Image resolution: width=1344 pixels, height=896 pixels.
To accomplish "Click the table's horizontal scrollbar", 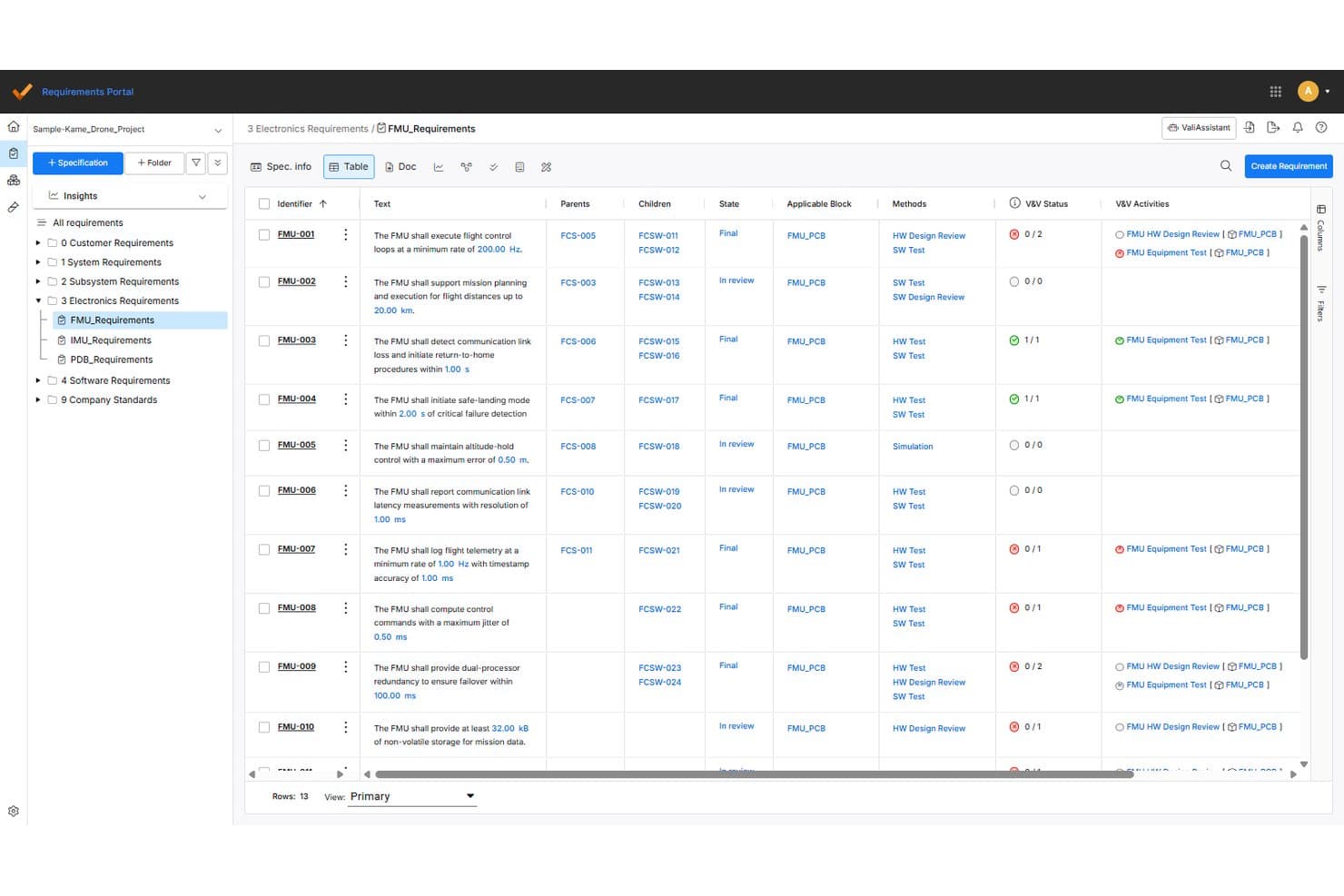I will point(754,774).
